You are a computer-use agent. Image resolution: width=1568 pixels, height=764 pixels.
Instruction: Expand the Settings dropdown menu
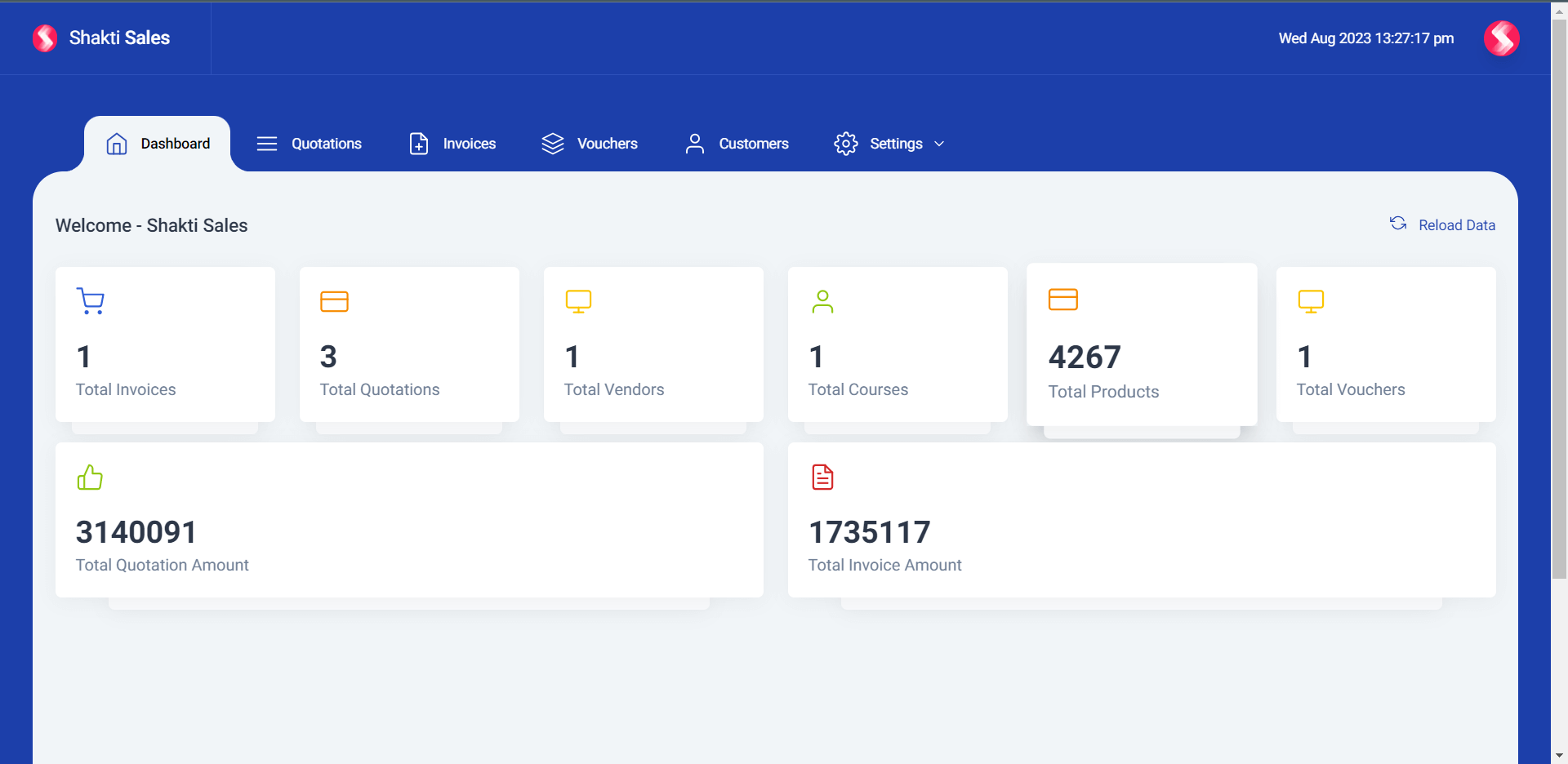point(895,144)
